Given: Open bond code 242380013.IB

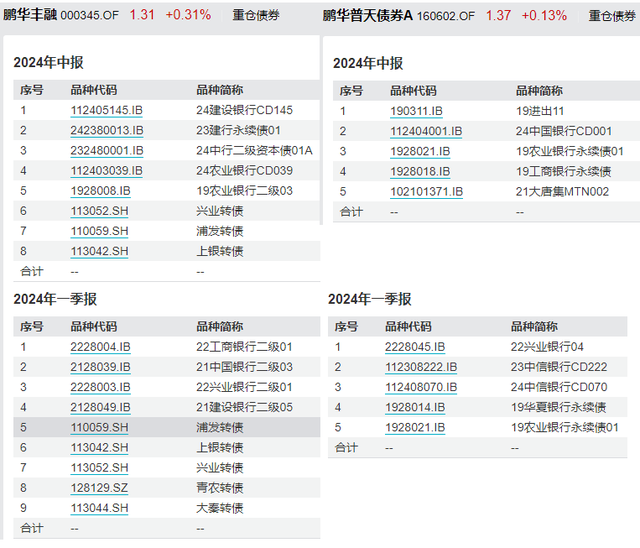Looking at the screenshot, I should pos(107,131).
